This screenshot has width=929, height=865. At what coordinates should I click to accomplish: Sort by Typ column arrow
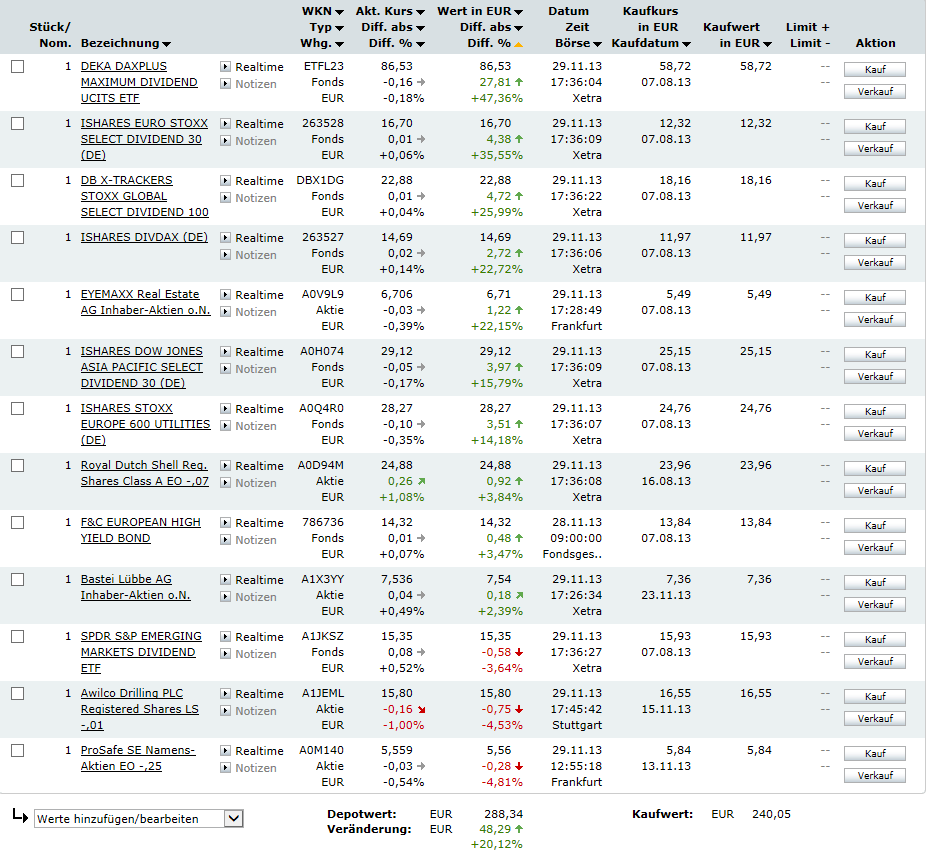click(x=339, y=28)
